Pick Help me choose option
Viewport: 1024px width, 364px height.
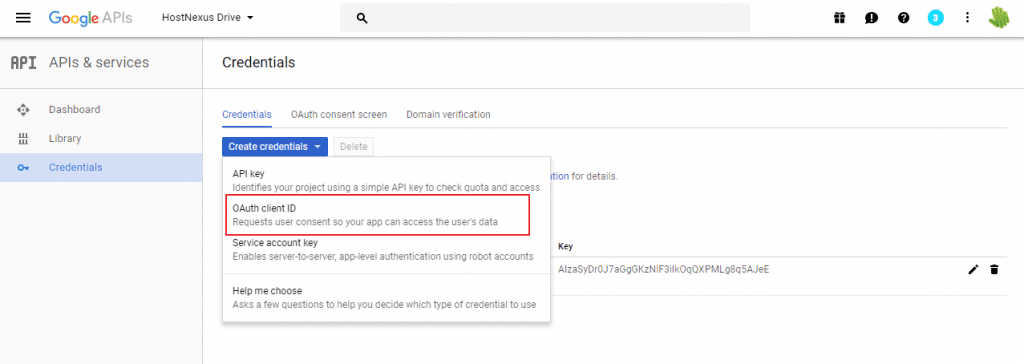pos(386,297)
